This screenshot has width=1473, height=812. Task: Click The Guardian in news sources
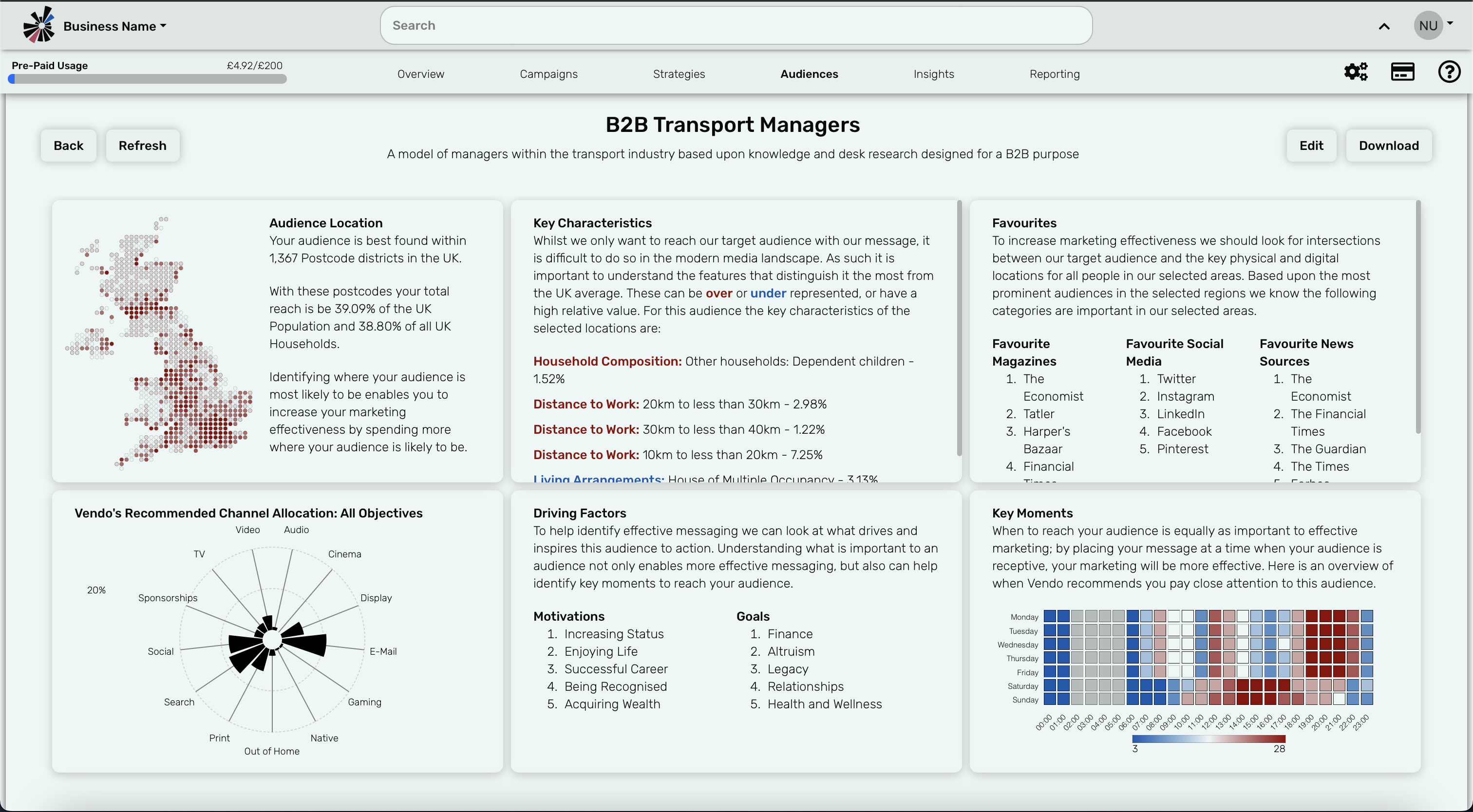point(1328,449)
